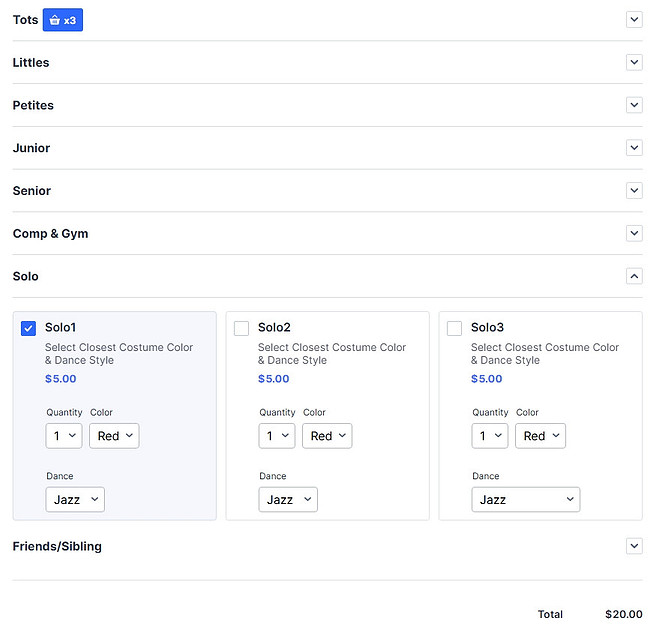662x630 pixels.
Task: Click the Comp & Gym section heading
Action: click(50, 234)
